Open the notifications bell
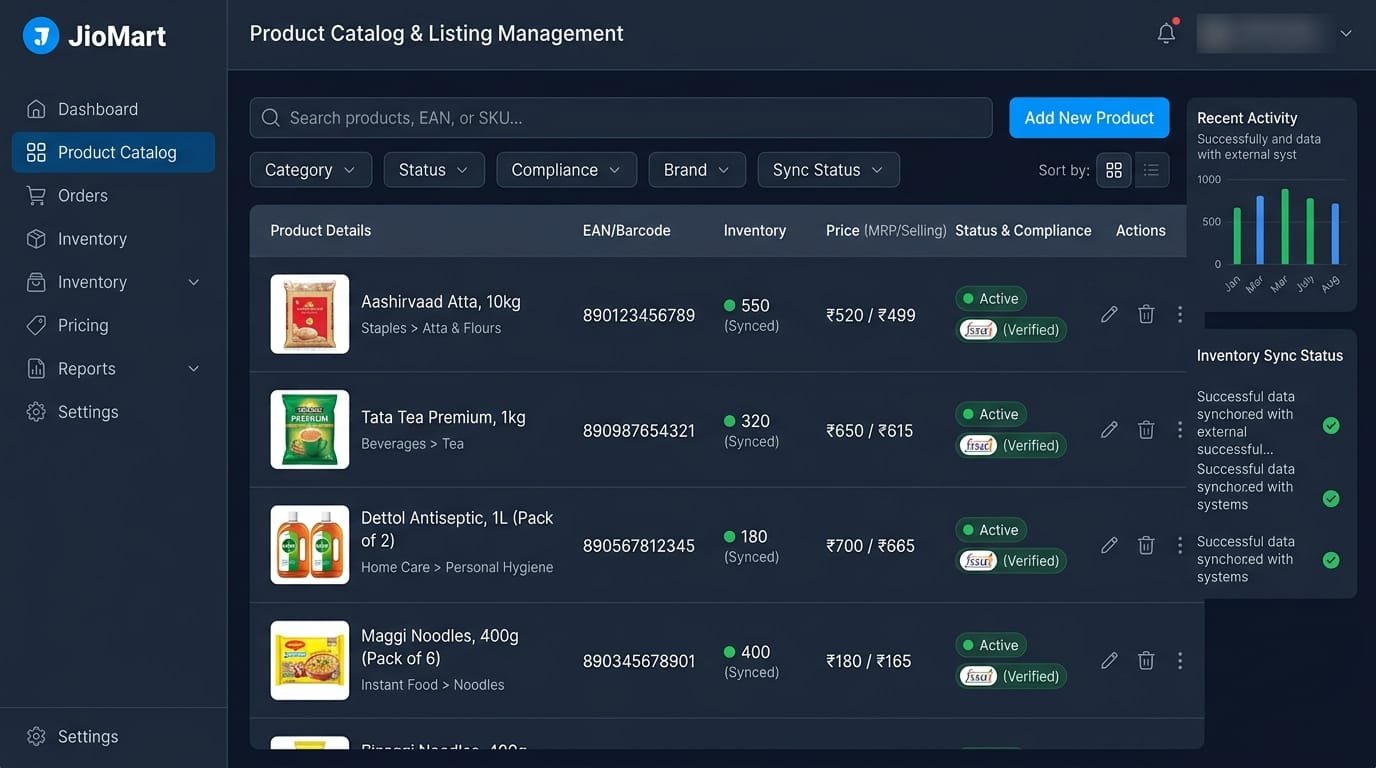Viewport: 1376px width, 768px height. pyautogui.click(x=1166, y=33)
